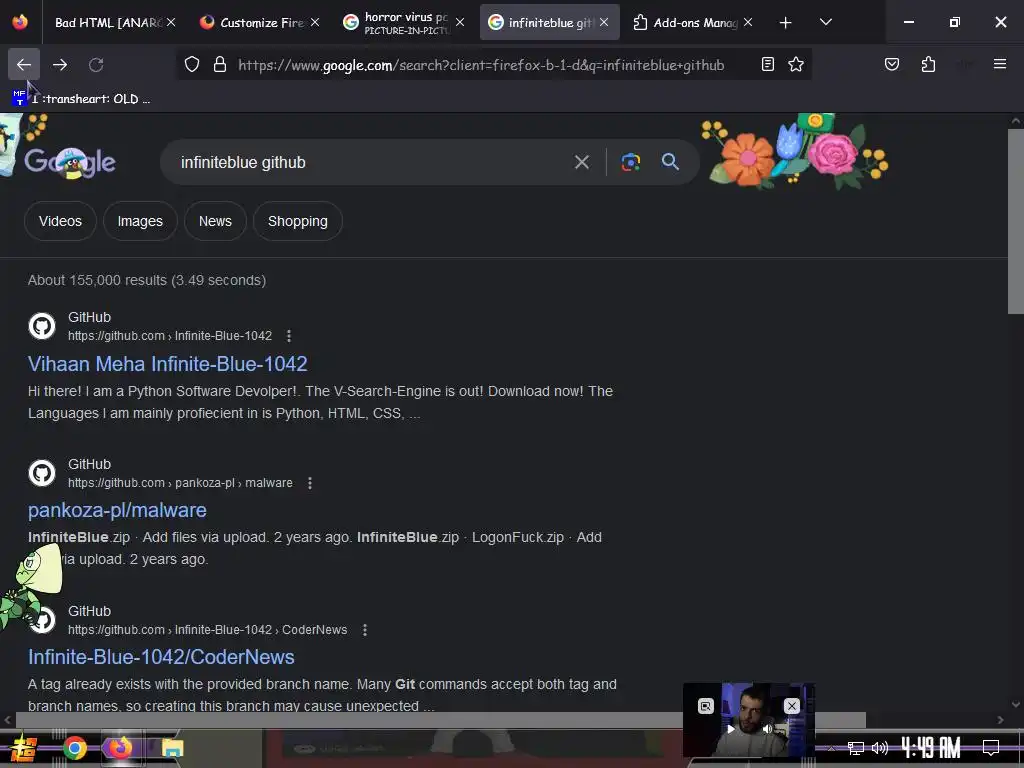Open options for Infinite-Blue-1042 result
The image size is (1024, 768).
coord(289,336)
